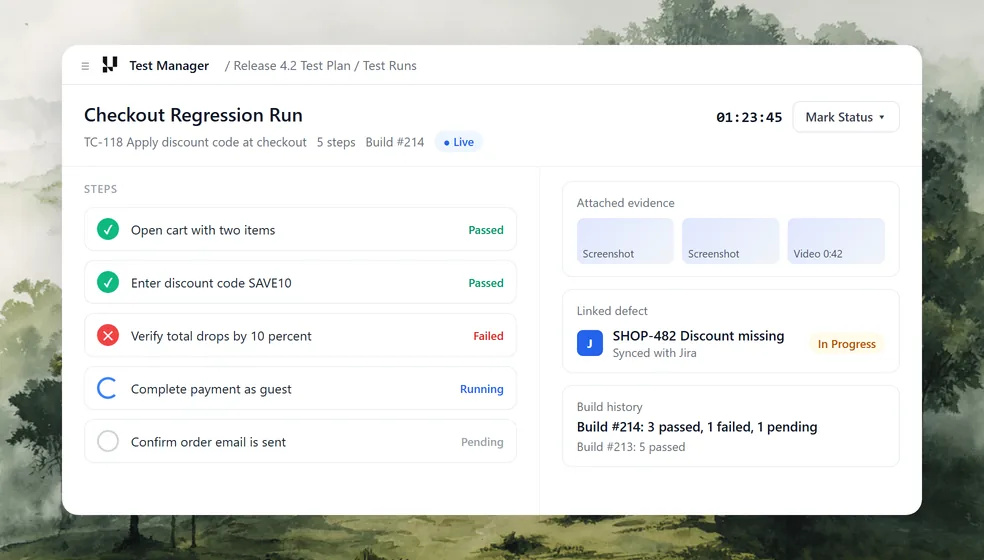The height and width of the screenshot is (560, 984).
Task: Click the STEPS section label
Action: click(100, 189)
